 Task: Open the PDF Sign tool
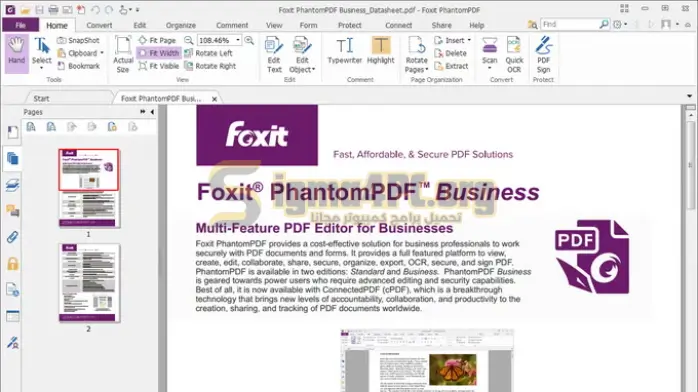coord(544,55)
